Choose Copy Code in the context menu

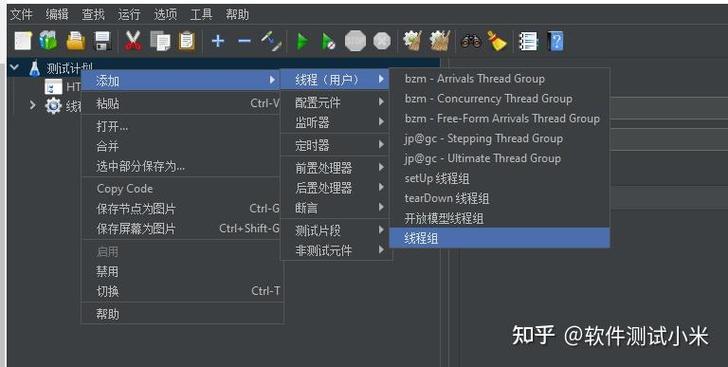coord(181,189)
